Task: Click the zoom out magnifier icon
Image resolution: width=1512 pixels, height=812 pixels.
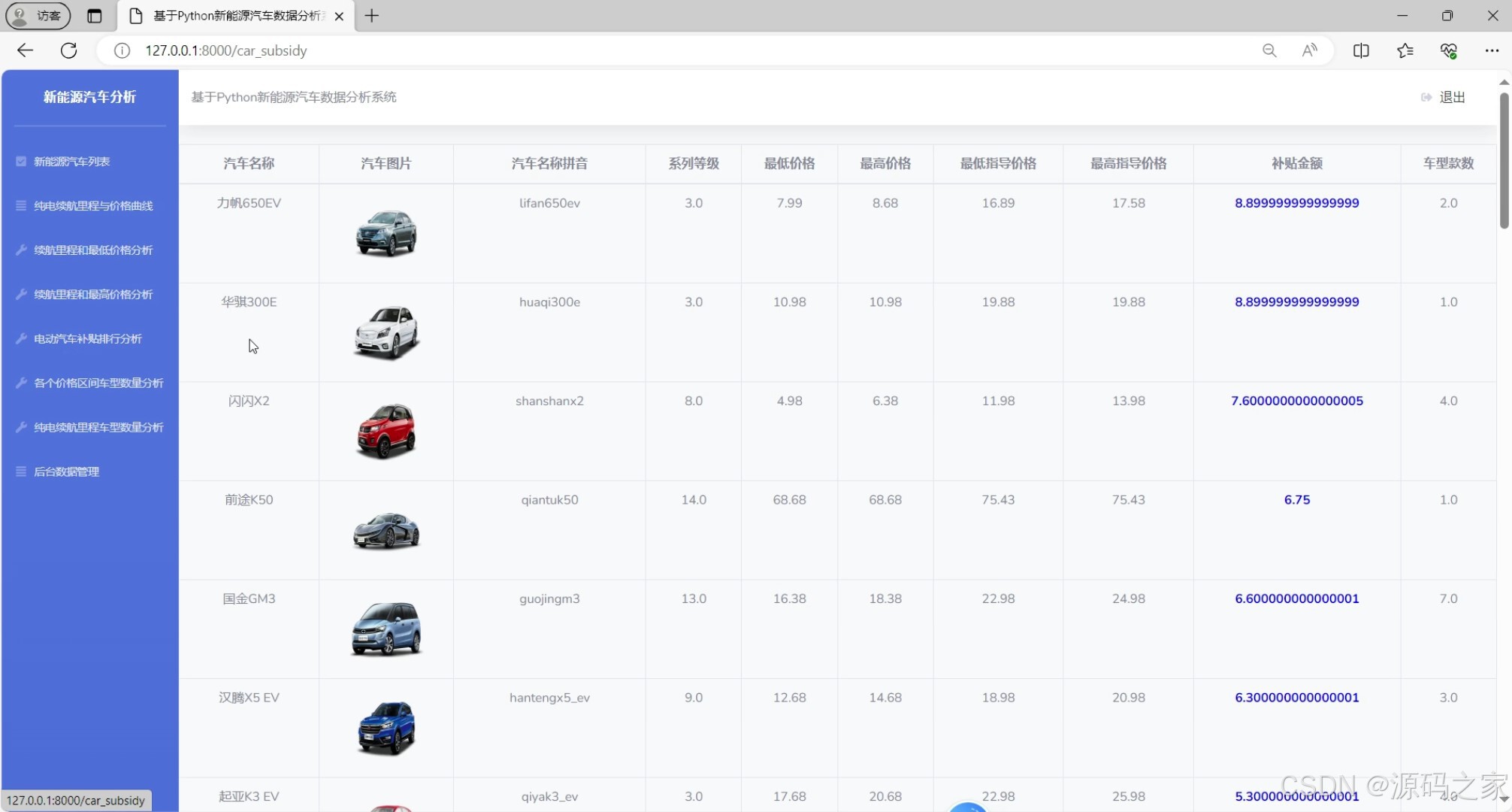Action: 1269,50
